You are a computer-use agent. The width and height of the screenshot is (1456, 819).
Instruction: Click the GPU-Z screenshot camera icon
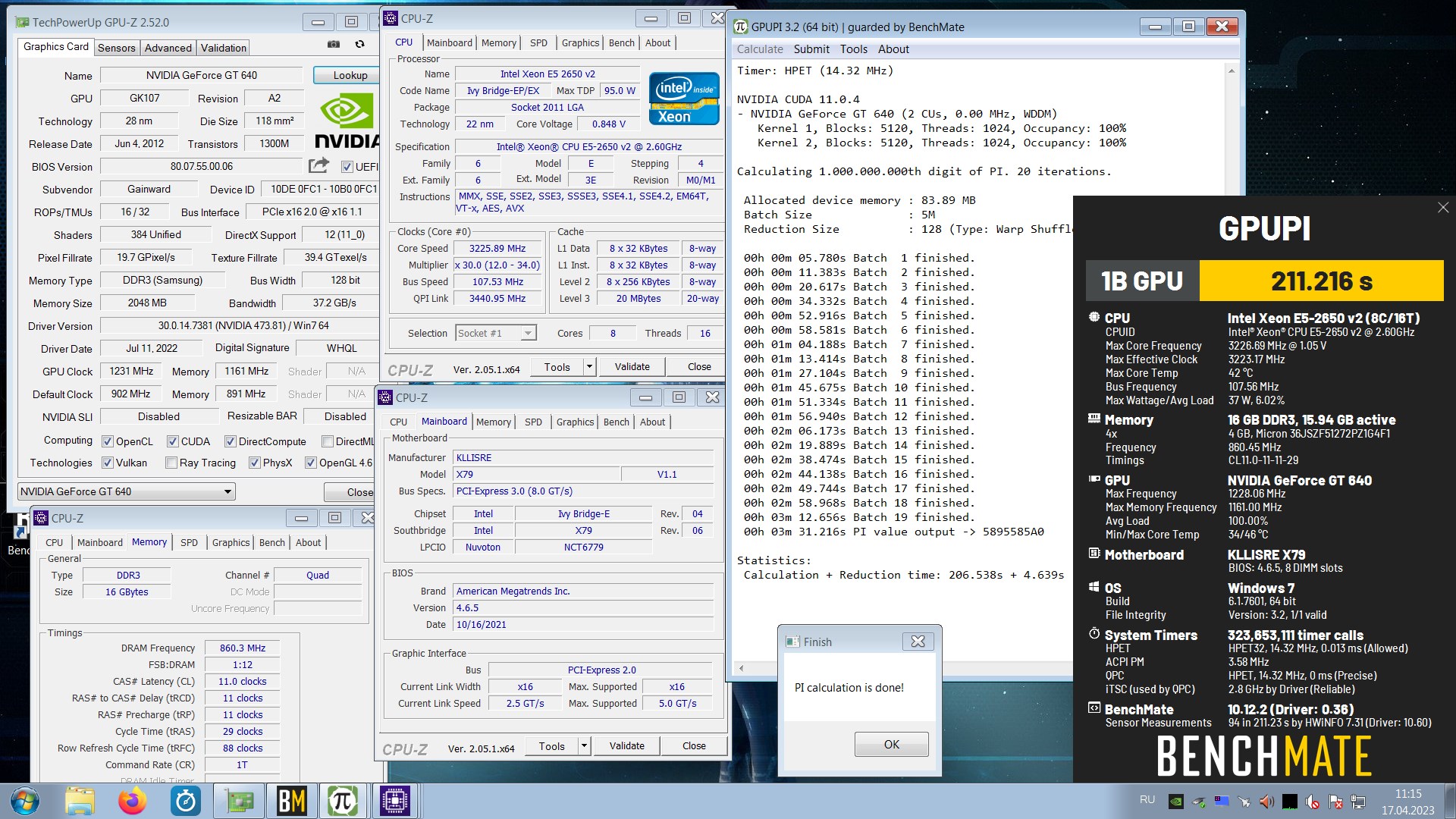click(333, 45)
